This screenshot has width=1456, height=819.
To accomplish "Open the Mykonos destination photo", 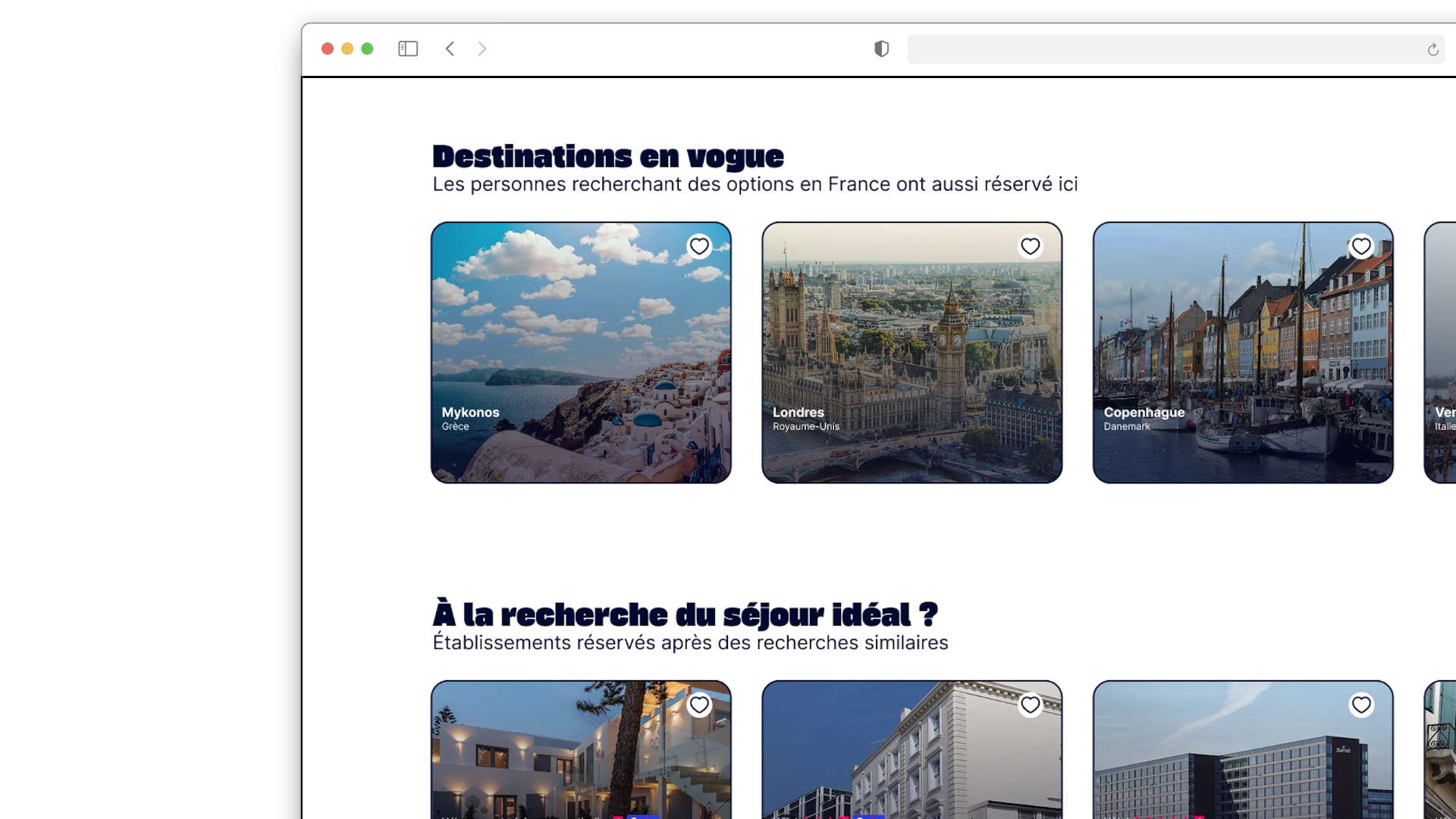I will pos(581,353).
